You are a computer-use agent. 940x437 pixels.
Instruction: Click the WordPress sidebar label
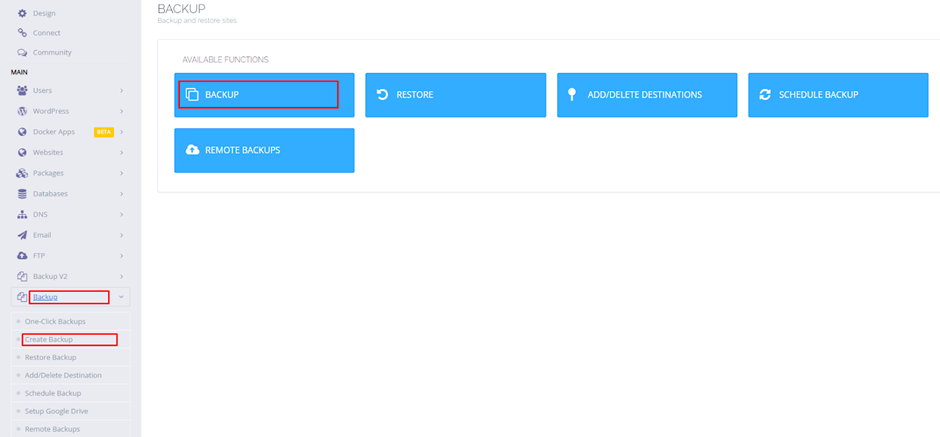click(x=51, y=111)
